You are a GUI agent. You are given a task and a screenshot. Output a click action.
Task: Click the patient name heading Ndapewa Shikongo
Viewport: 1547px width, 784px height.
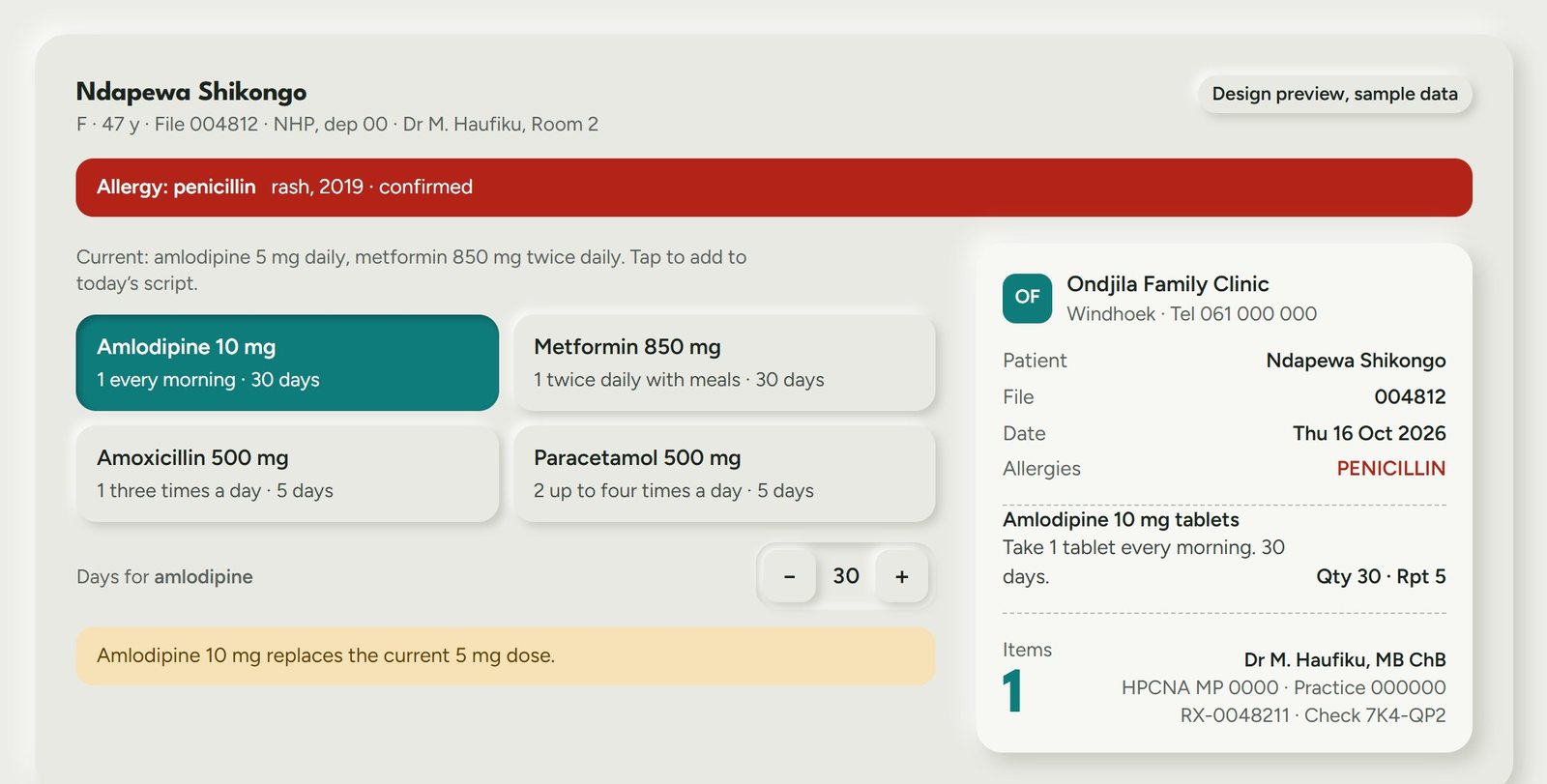191,92
